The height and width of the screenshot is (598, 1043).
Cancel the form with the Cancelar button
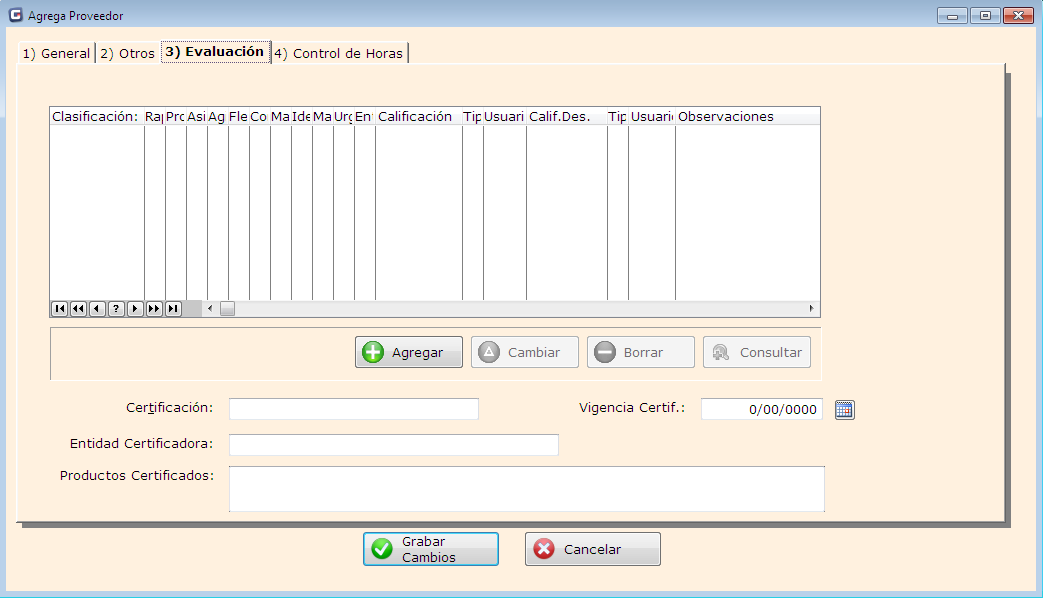point(592,548)
